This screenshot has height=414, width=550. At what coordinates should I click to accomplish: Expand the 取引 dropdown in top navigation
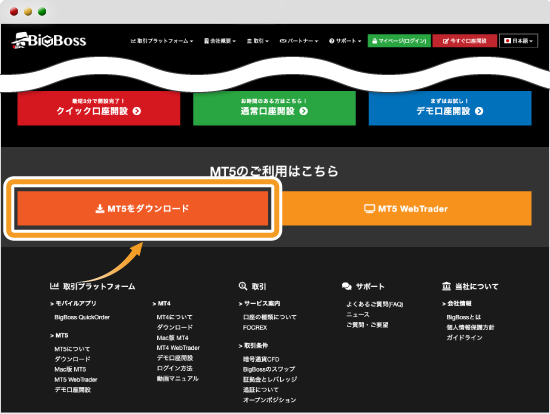tap(258, 41)
